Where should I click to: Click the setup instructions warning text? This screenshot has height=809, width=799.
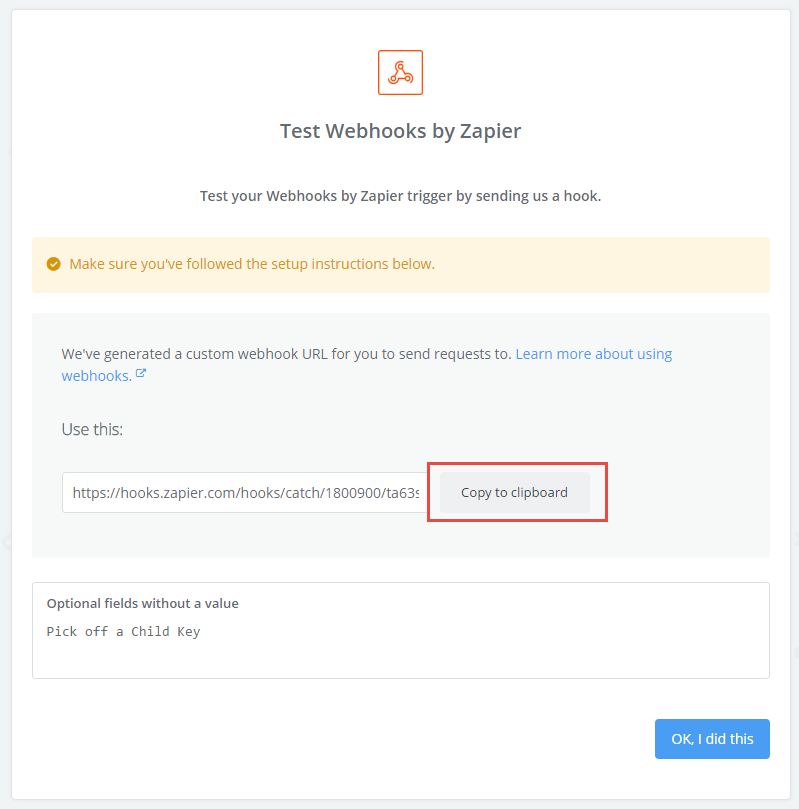click(252, 264)
